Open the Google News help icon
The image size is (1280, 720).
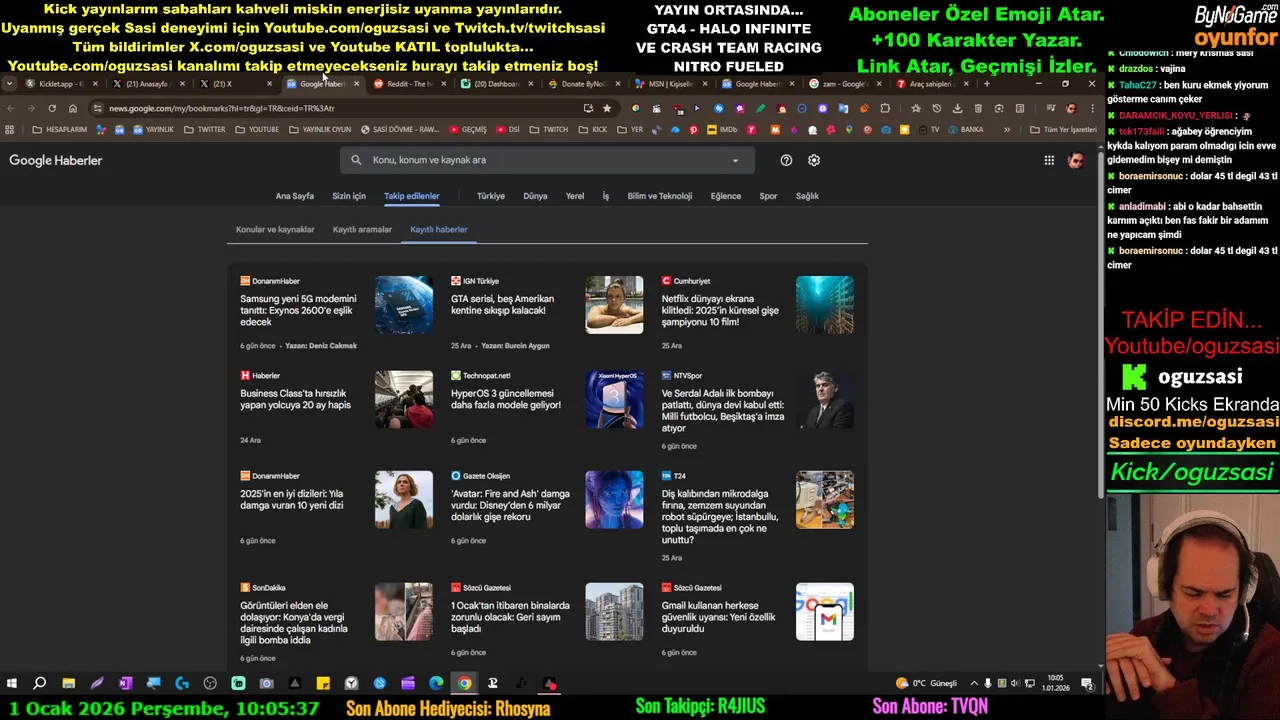(786, 160)
